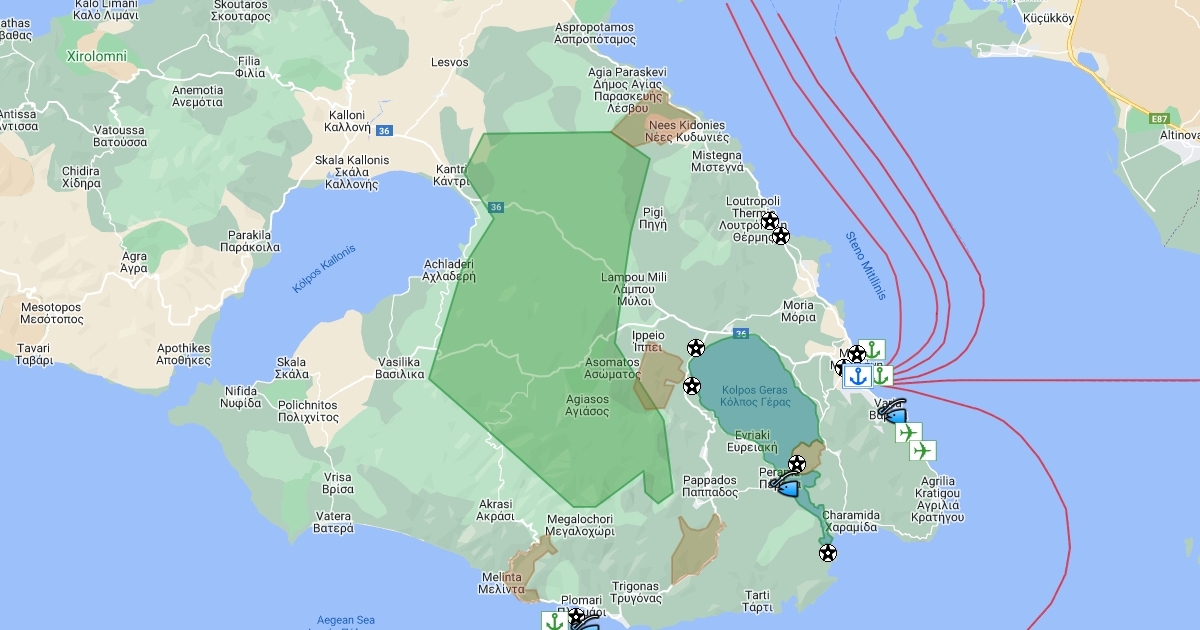Select the E87 road shield
This screenshot has height=630, width=1200.
(x=1160, y=119)
